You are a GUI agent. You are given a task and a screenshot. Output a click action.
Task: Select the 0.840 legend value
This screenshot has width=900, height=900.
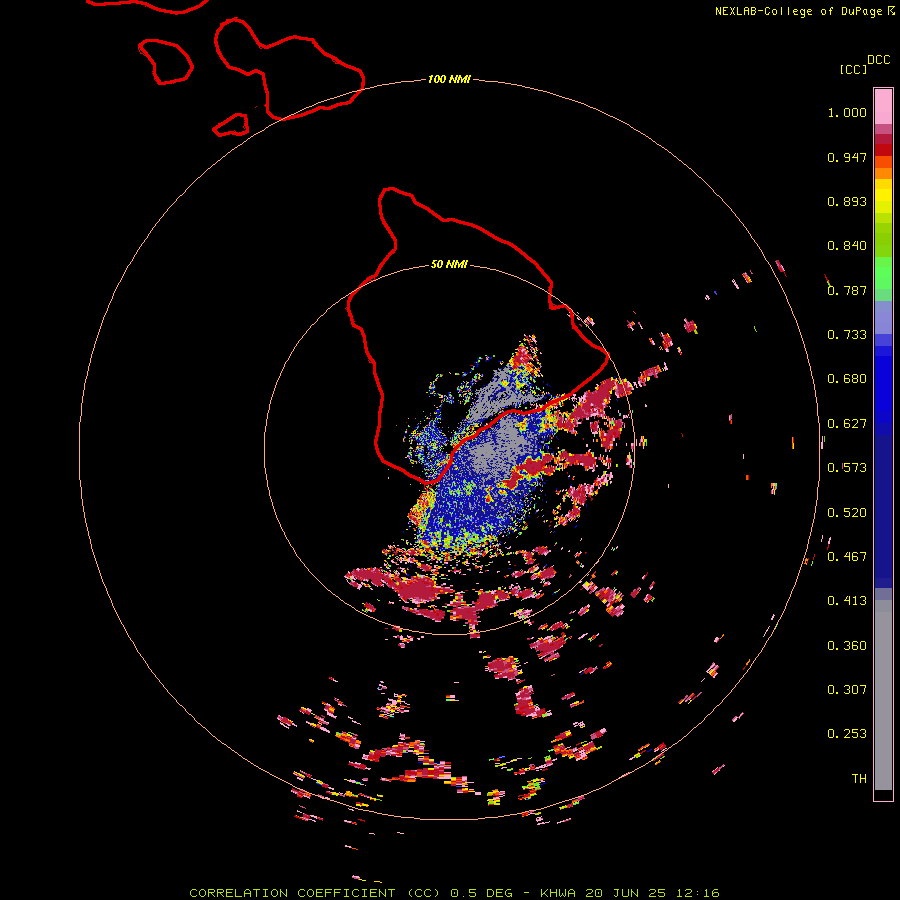tap(847, 246)
